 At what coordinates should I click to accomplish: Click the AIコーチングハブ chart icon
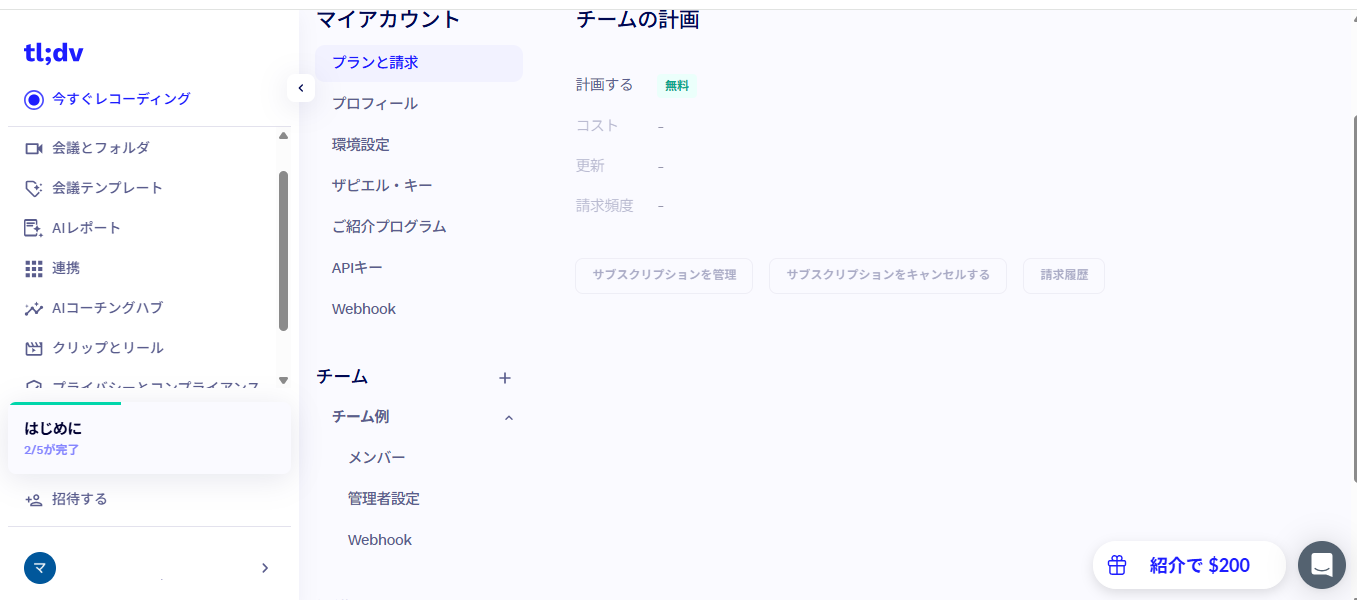(x=34, y=308)
